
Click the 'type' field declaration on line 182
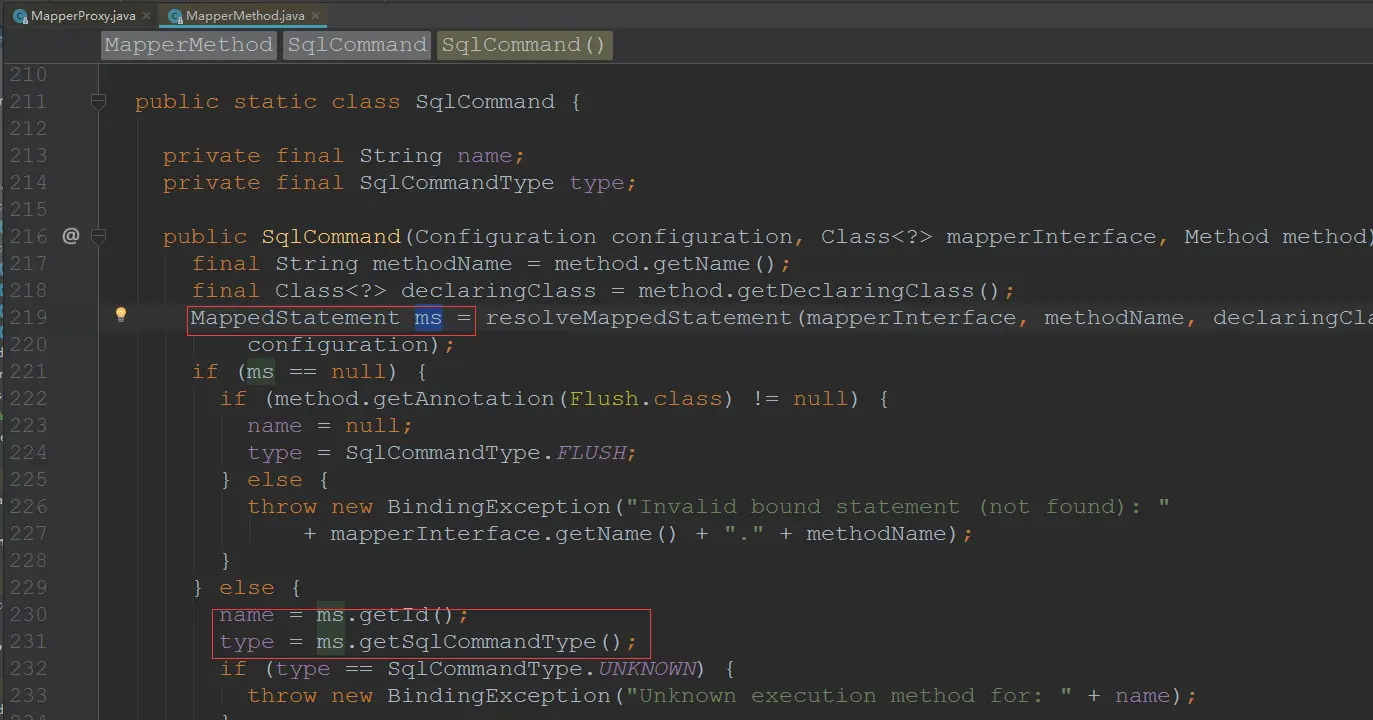(x=597, y=182)
